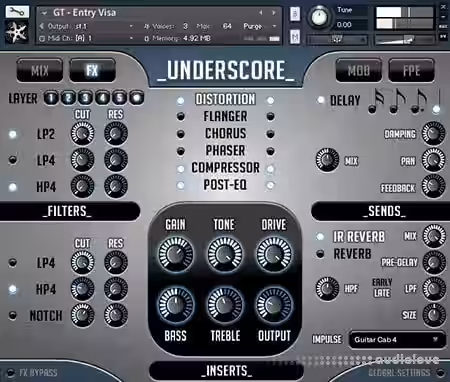Adjust the header volume slider
This screenshot has width=450, height=382.
click(x=405, y=40)
